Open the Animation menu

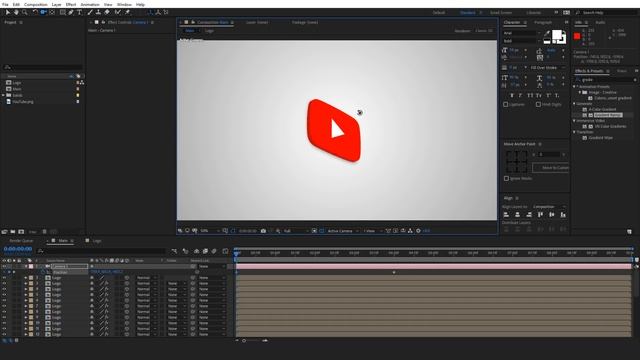click(90, 4)
